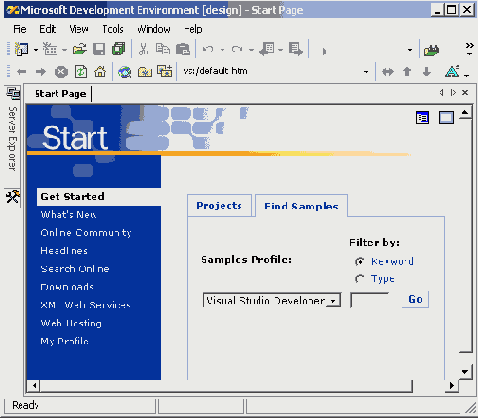Open the Add New Item dropdown arrow
Image resolution: width=478 pixels, height=418 pixels.
point(65,50)
